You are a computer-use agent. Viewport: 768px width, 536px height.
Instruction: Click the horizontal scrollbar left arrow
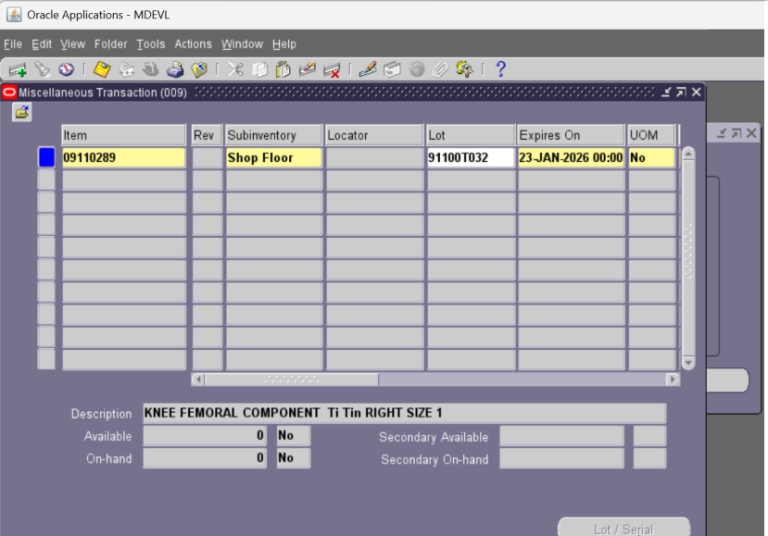pyautogui.click(x=198, y=379)
